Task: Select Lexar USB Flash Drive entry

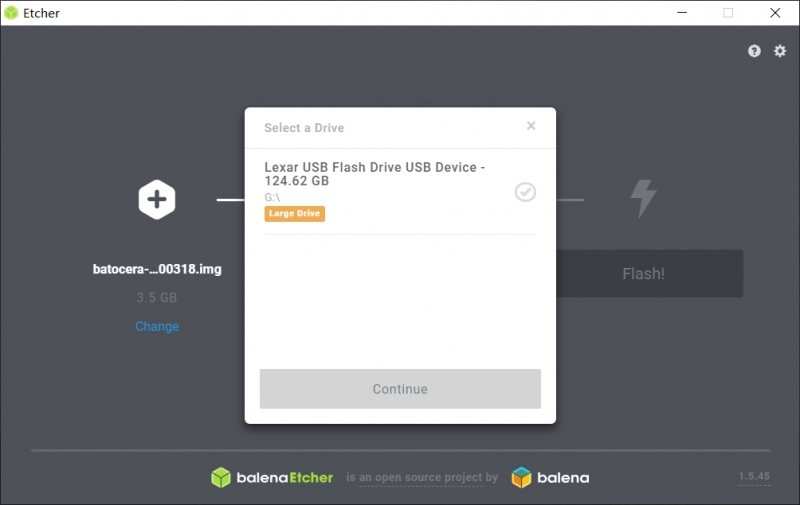Action: (x=400, y=192)
